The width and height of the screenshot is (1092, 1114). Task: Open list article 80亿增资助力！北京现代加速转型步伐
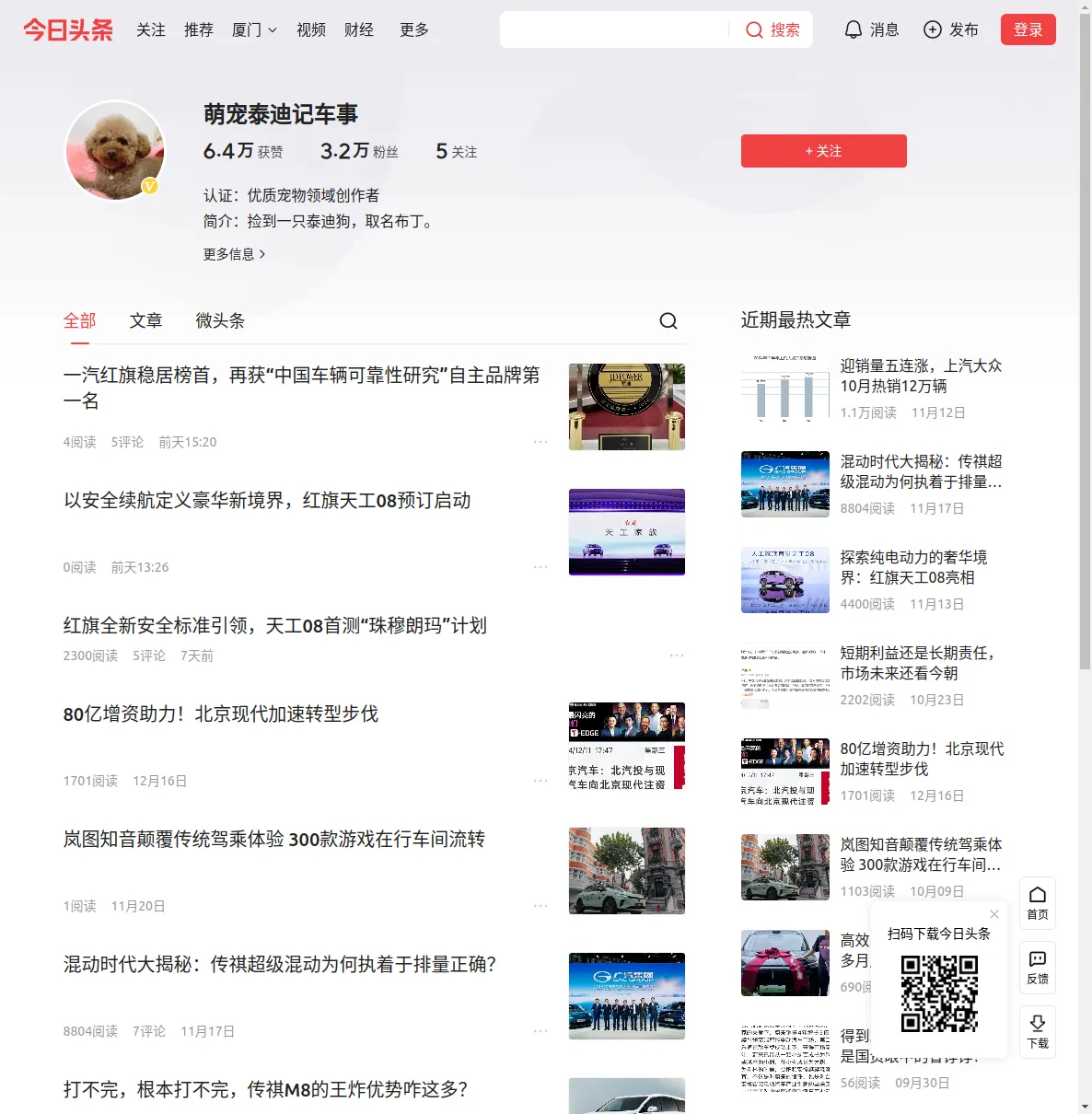pyautogui.click(x=221, y=714)
